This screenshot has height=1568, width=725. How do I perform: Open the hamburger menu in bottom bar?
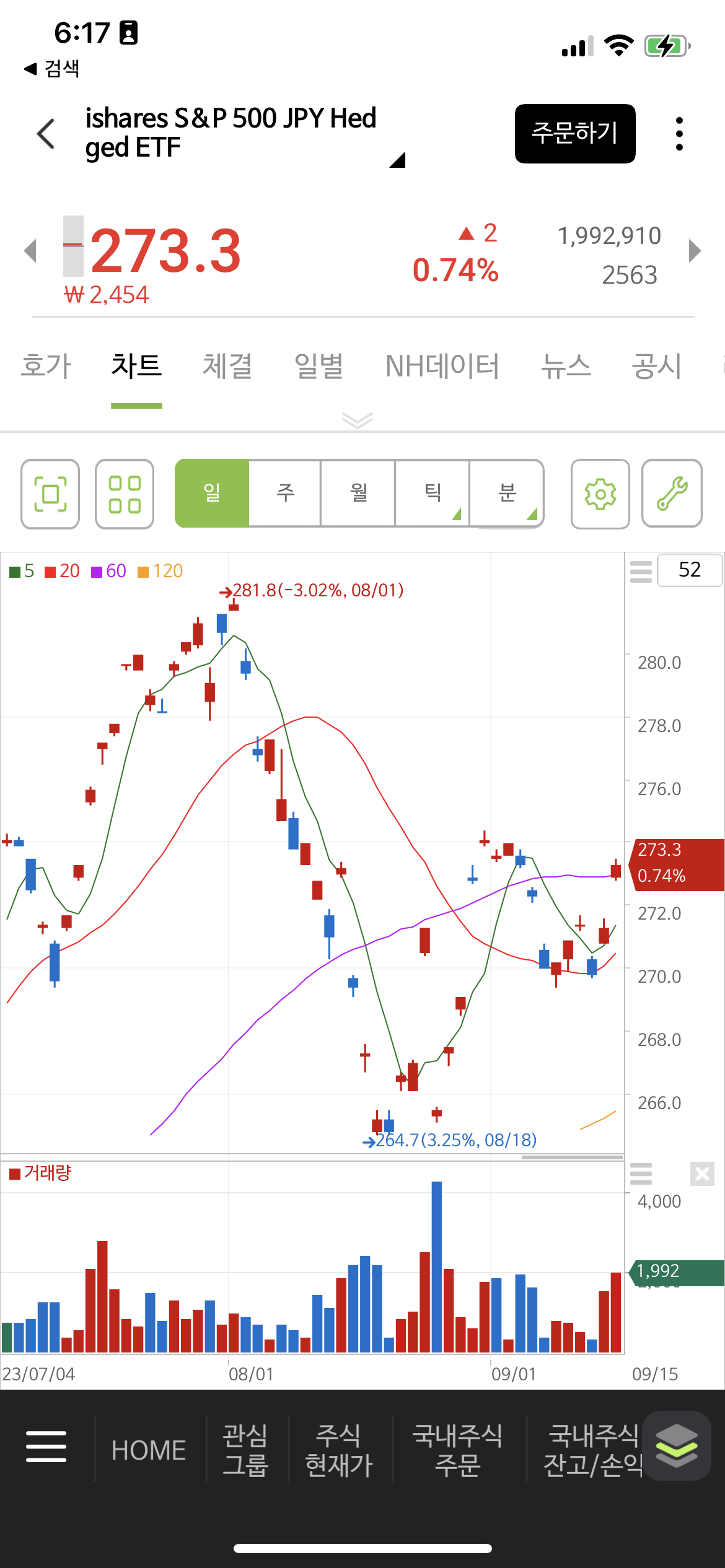[46, 1447]
